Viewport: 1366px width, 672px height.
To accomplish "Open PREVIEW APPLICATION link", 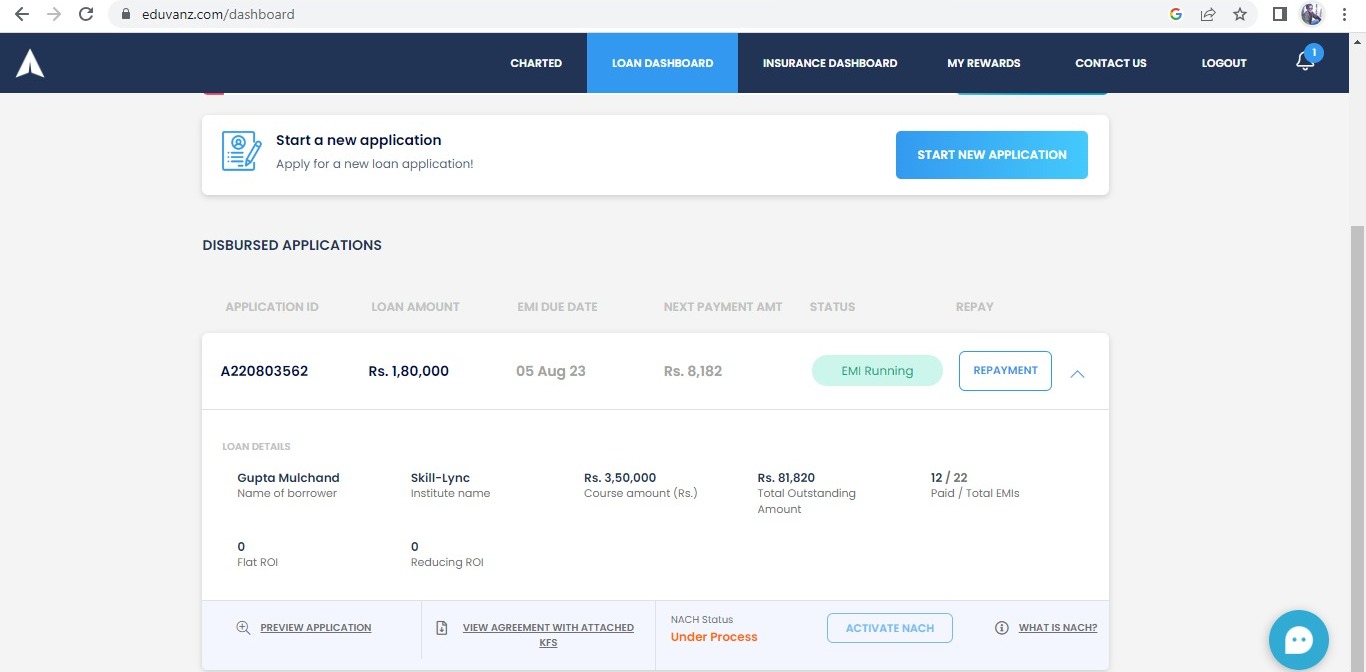I will tap(316, 628).
